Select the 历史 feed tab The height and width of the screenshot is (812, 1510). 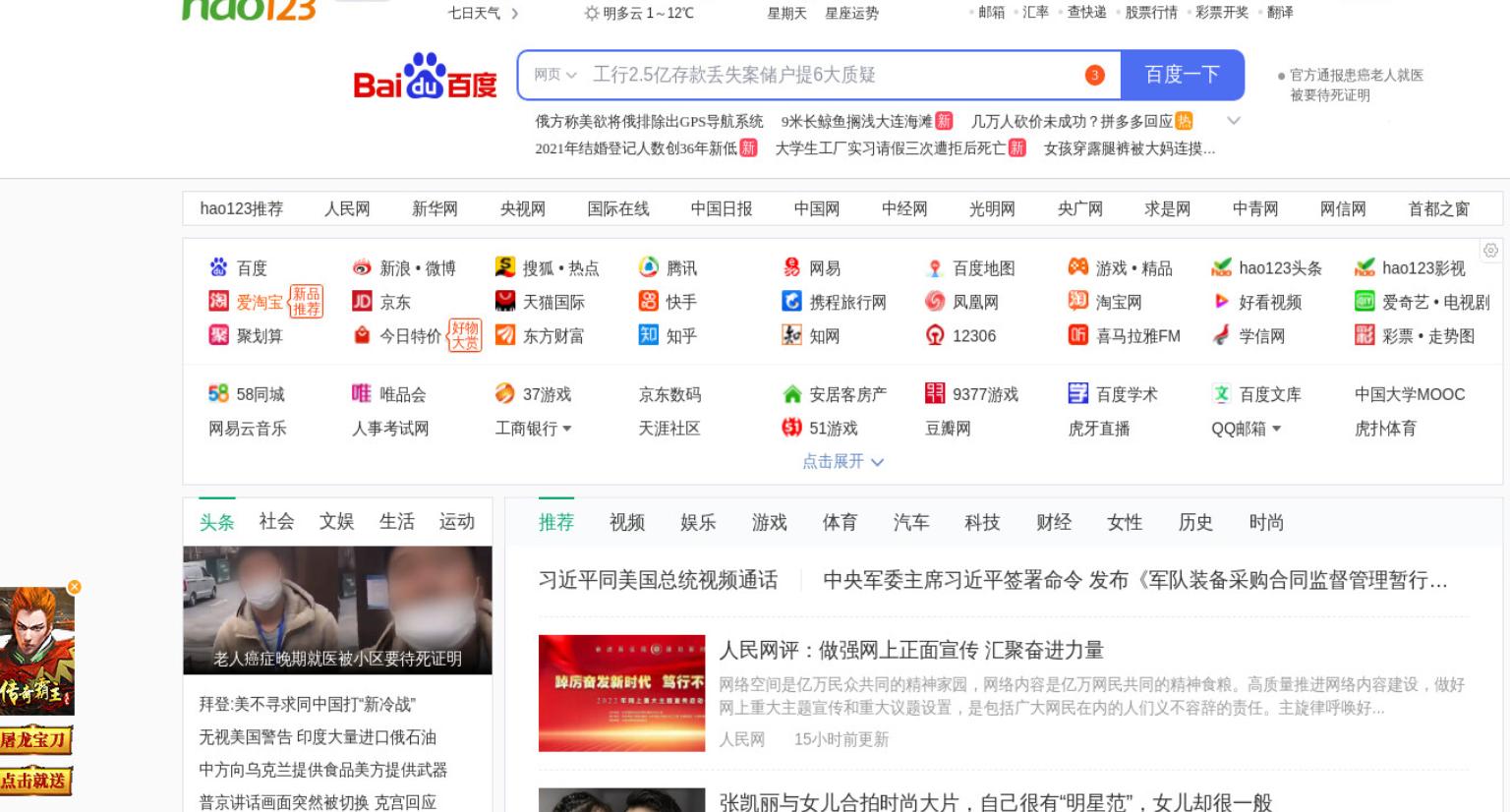click(1195, 522)
